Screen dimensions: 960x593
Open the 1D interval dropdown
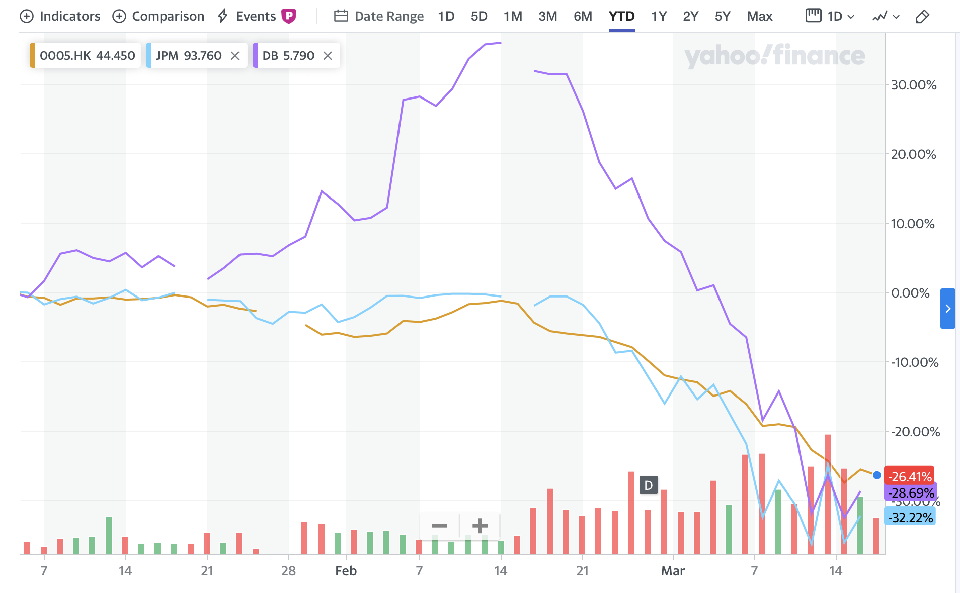pos(830,16)
